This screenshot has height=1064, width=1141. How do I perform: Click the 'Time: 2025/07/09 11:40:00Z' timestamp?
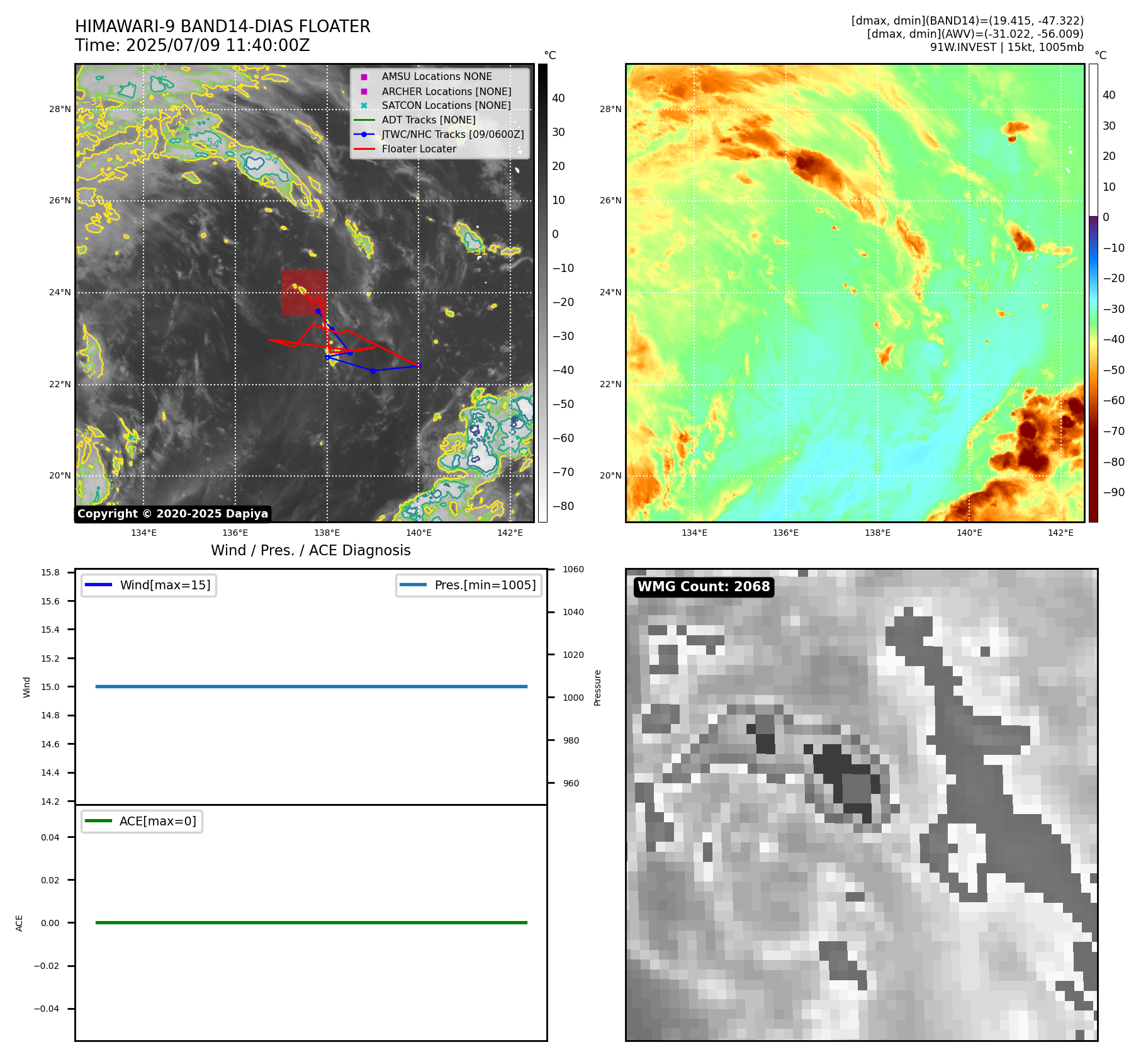(x=192, y=45)
